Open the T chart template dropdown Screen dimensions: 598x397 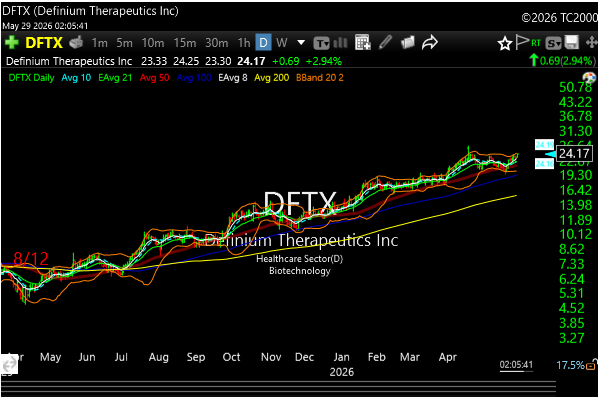(321, 43)
